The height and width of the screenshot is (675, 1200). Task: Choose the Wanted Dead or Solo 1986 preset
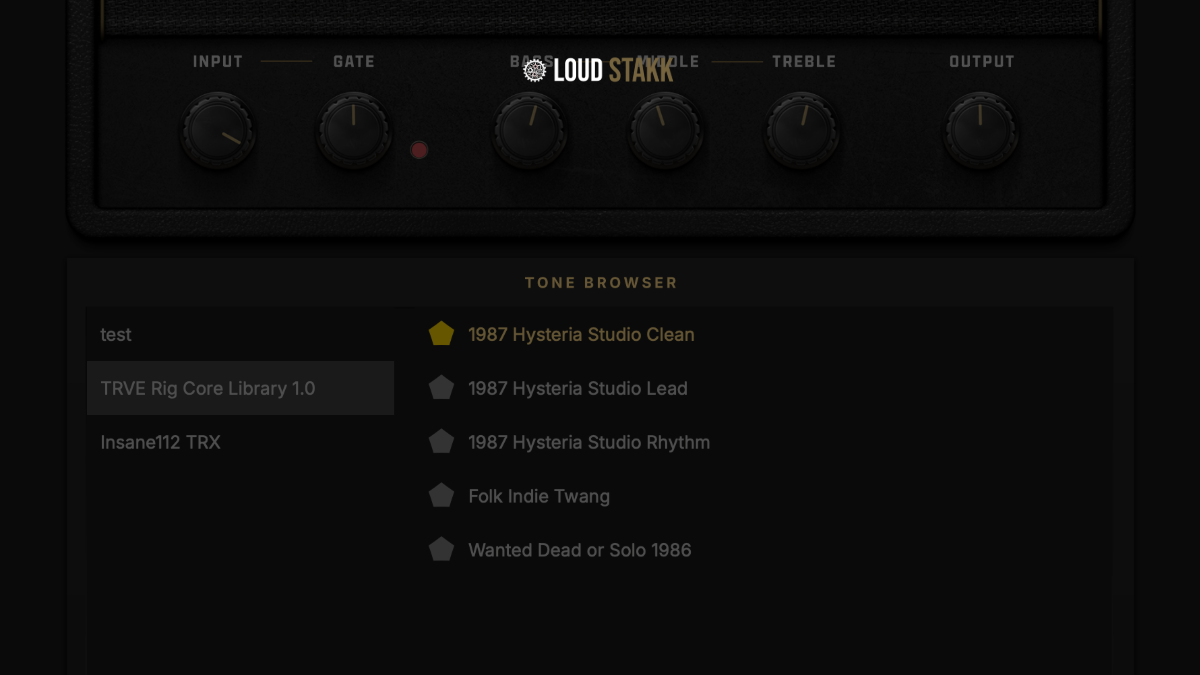pos(579,551)
